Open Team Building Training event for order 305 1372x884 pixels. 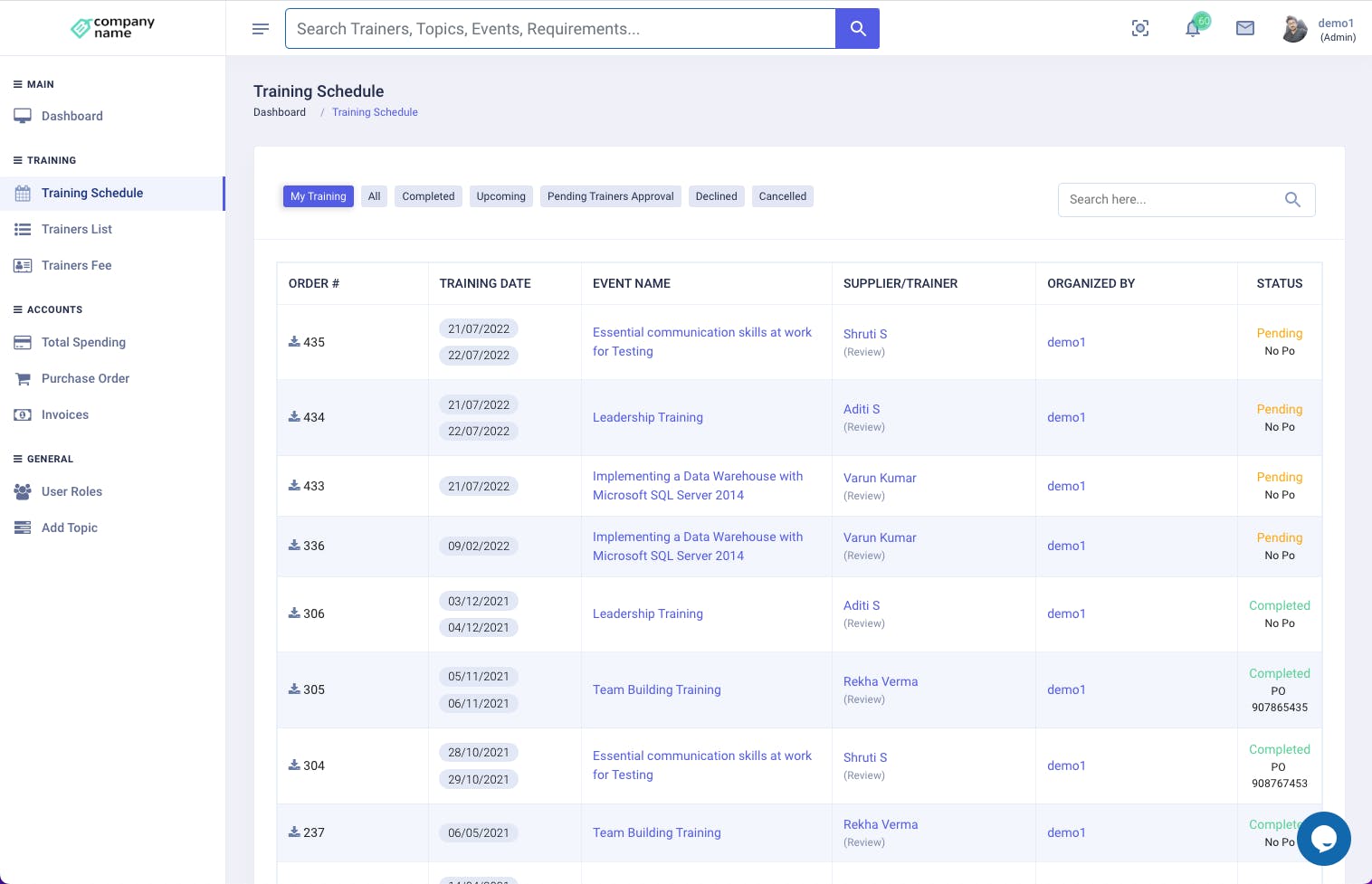[x=657, y=689]
